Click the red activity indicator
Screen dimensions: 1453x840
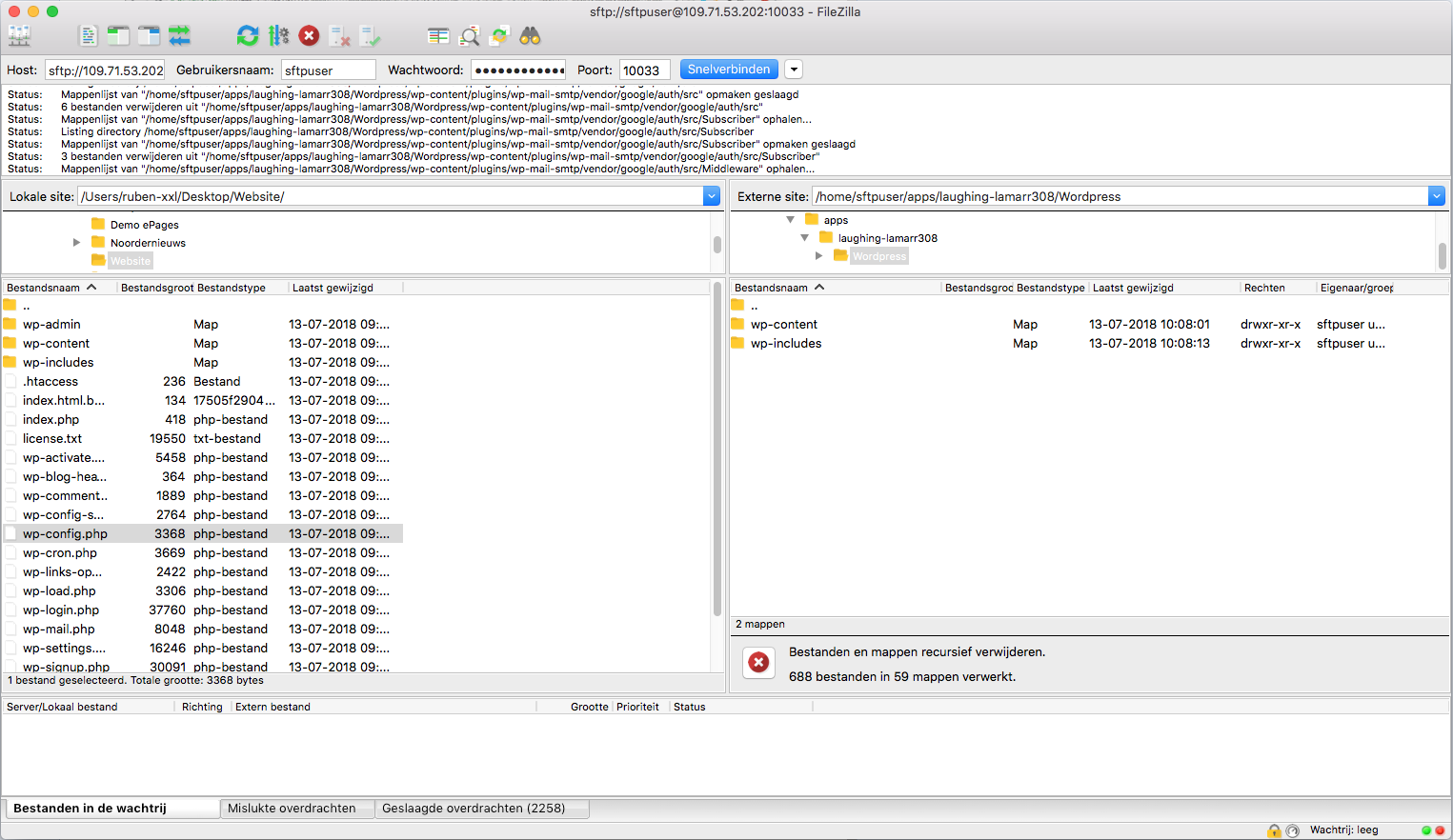tap(1440, 830)
